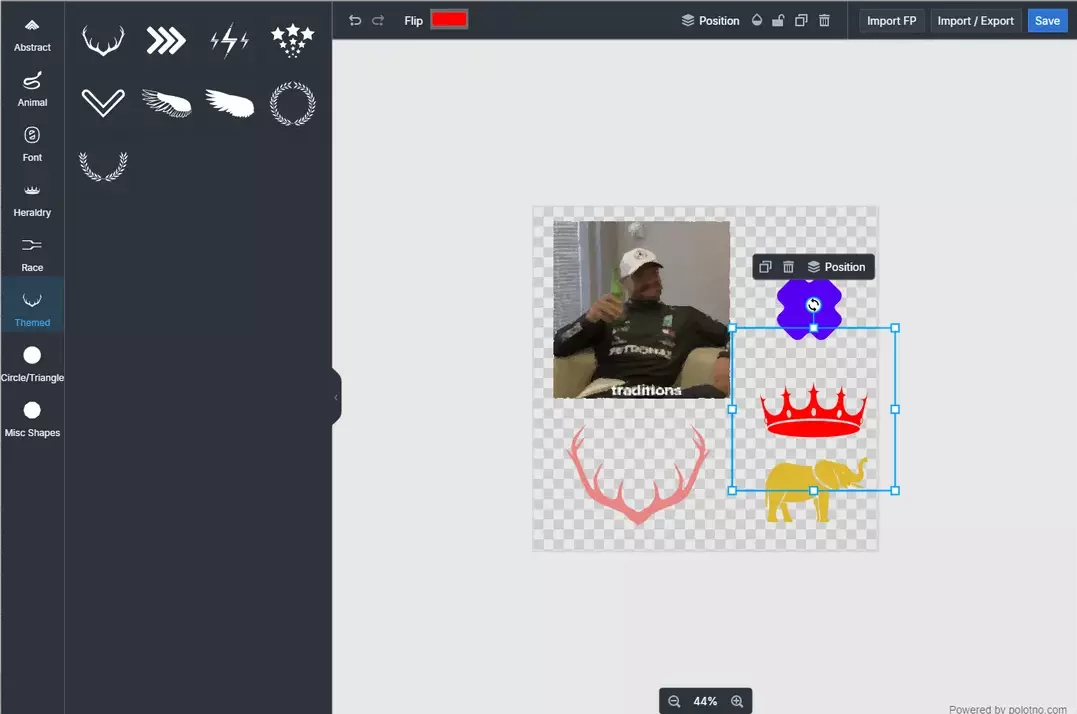Open the opacity droplet control in toolbar
Image resolution: width=1077 pixels, height=714 pixels.
757,21
